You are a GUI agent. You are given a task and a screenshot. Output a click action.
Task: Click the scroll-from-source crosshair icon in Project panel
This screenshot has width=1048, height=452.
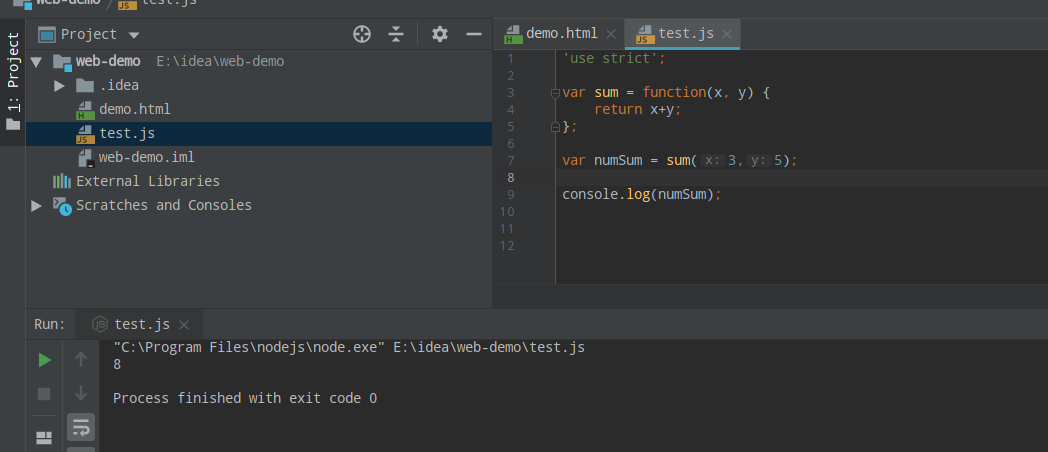coord(362,34)
